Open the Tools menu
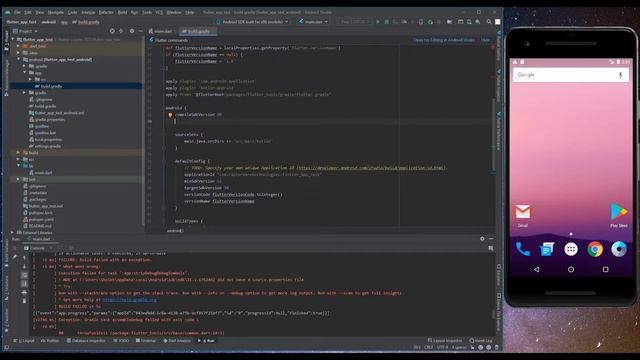640x360 pixels. point(147,12)
